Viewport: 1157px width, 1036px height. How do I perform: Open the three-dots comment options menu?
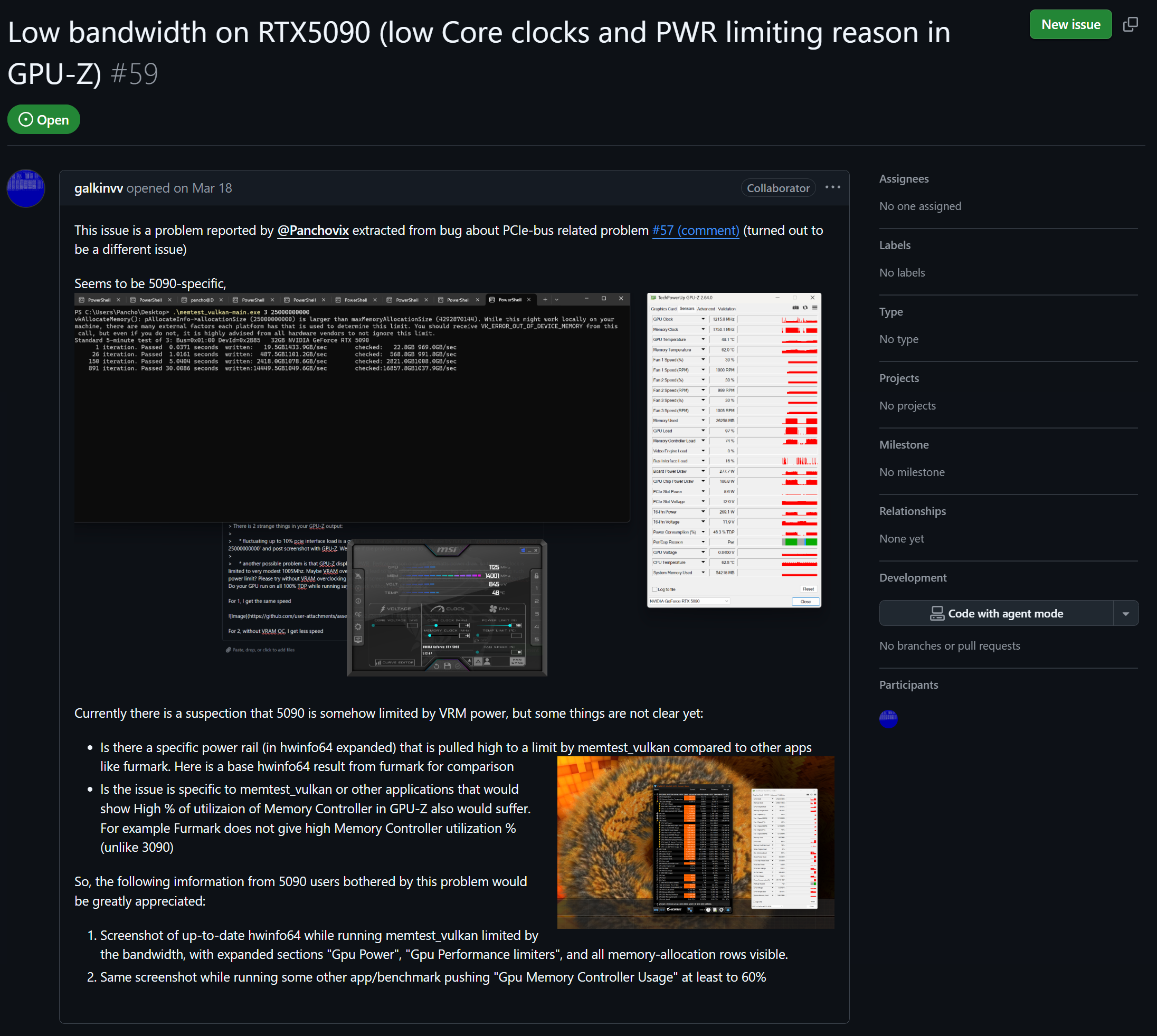tap(832, 187)
